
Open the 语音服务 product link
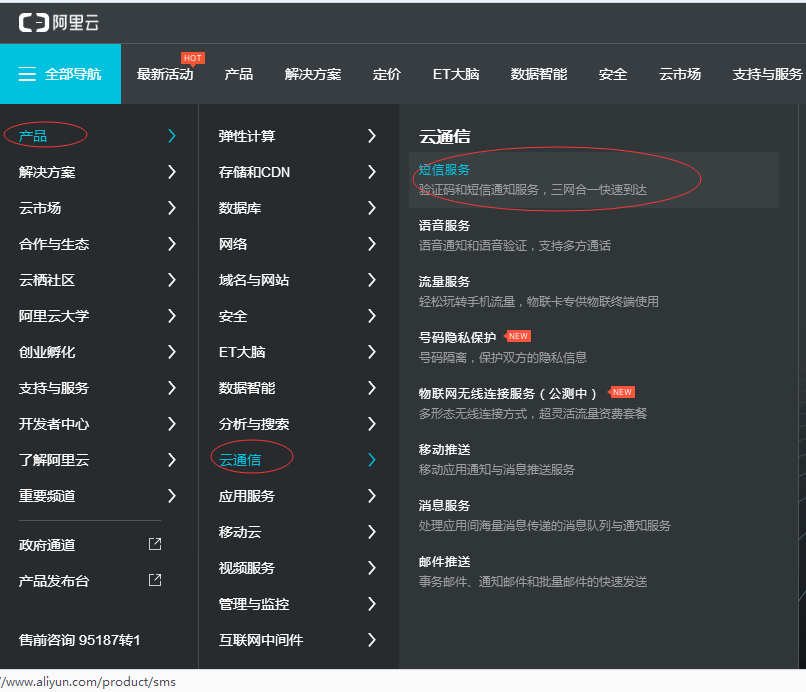[x=444, y=226]
